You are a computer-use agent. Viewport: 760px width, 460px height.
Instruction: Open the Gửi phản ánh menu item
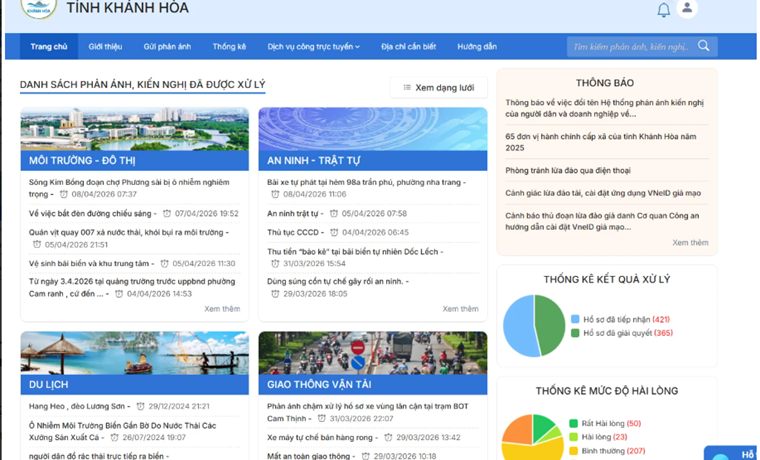(167, 47)
